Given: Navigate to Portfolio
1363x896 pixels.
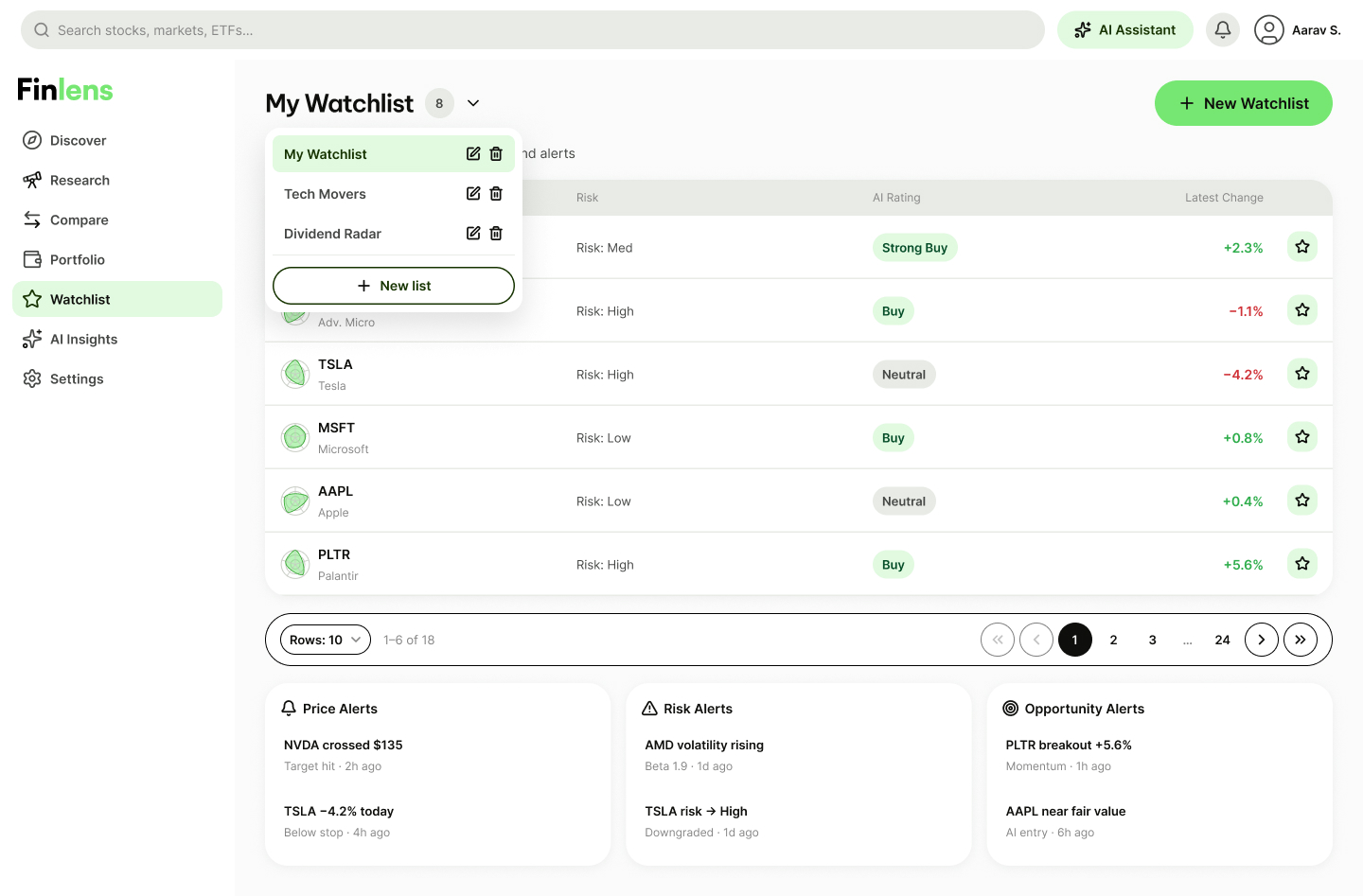Looking at the screenshot, I should [x=117, y=259].
